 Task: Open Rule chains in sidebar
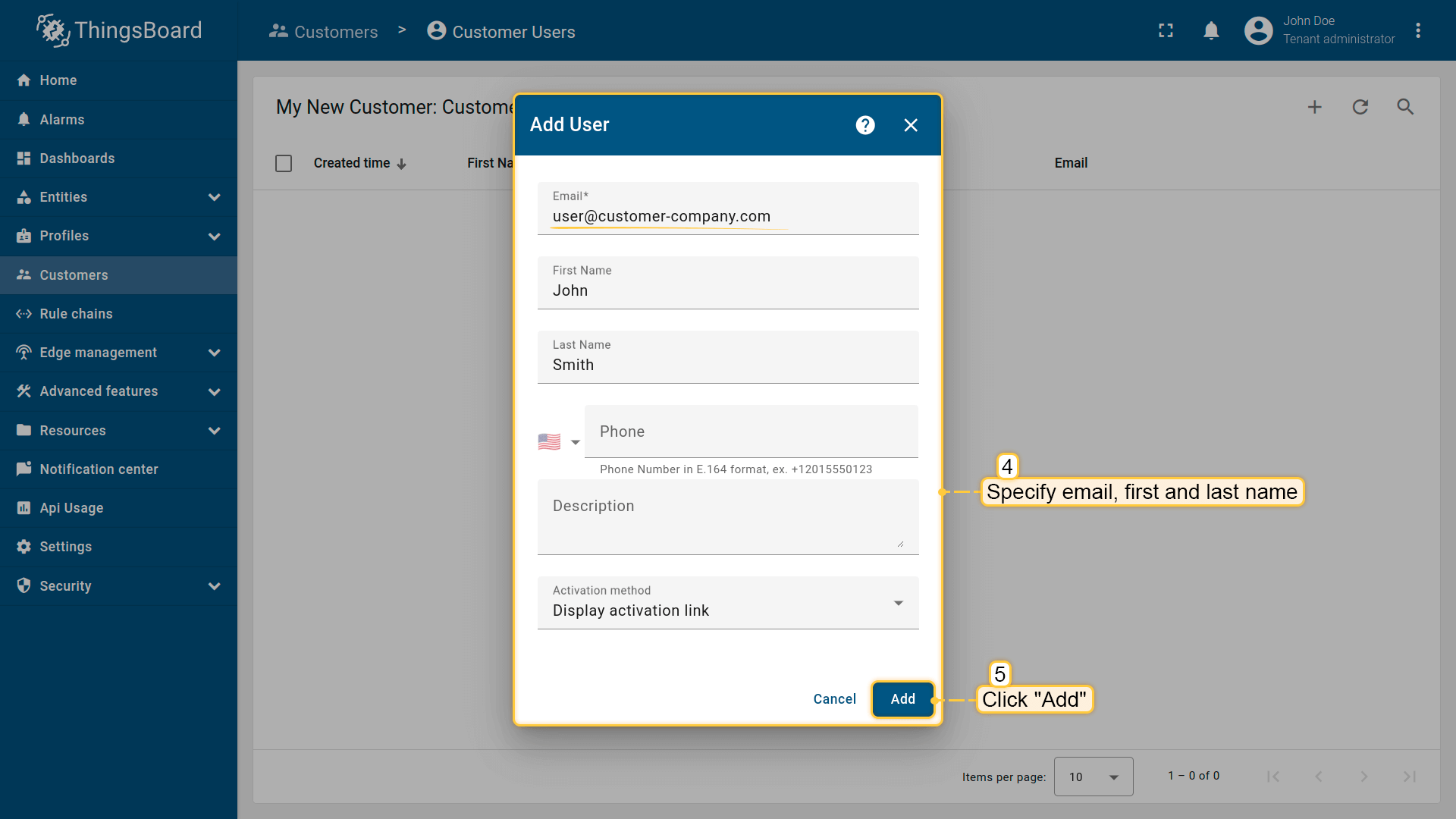coord(76,314)
